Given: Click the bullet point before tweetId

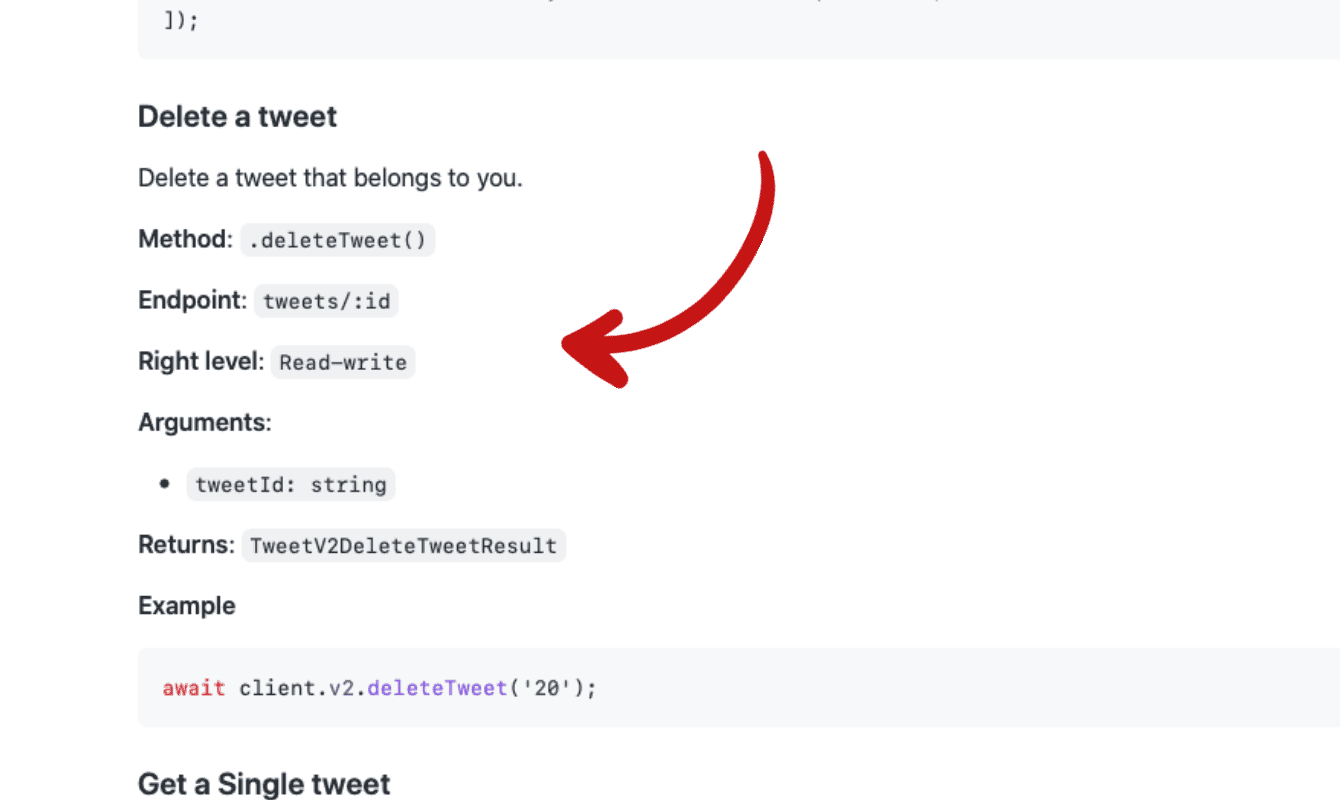Looking at the screenshot, I should tap(164, 485).
